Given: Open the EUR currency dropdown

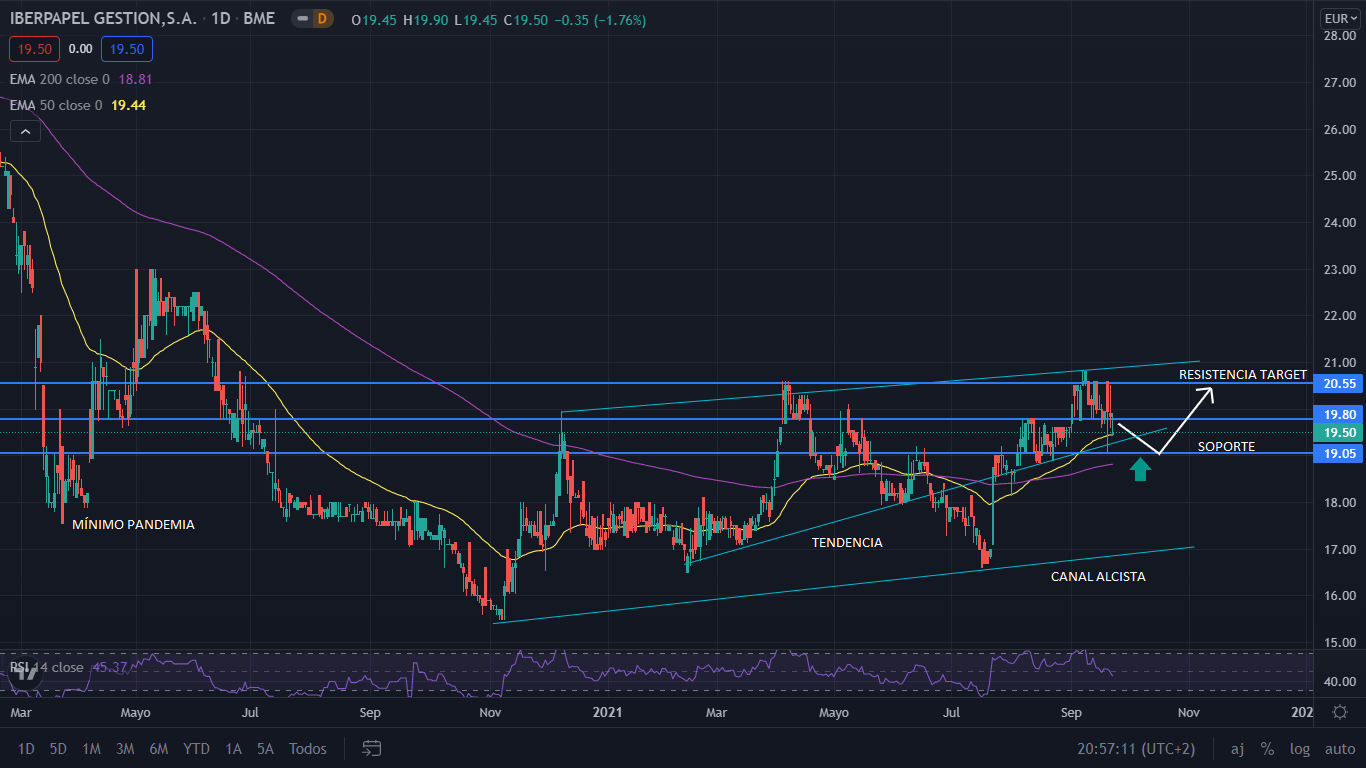Looking at the screenshot, I should pos(1338,18).
